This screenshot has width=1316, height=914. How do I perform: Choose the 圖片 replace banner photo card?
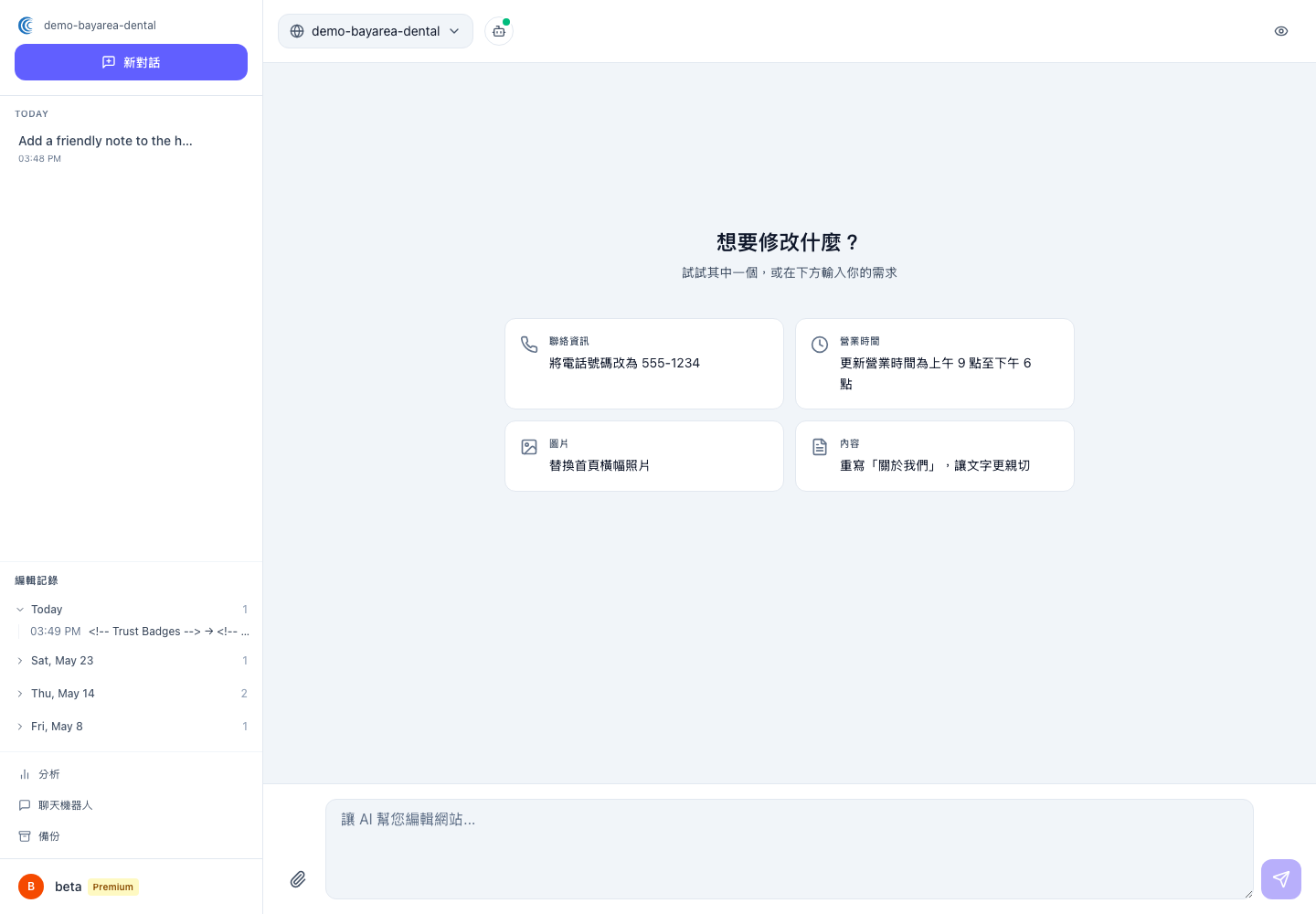(x=644, y=456)
